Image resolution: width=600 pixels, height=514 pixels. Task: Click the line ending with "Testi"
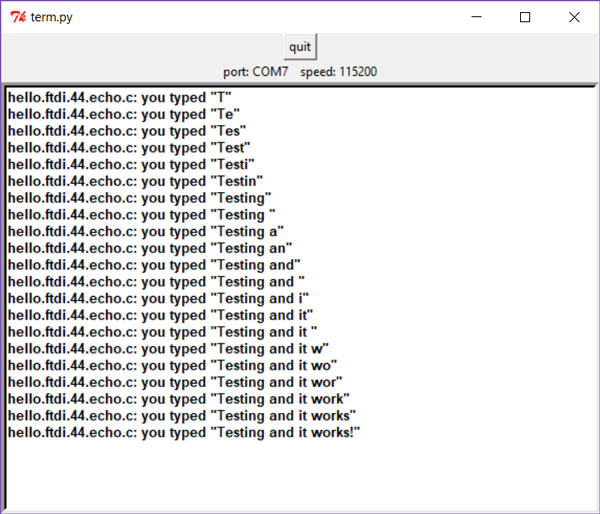pos(131,165)
